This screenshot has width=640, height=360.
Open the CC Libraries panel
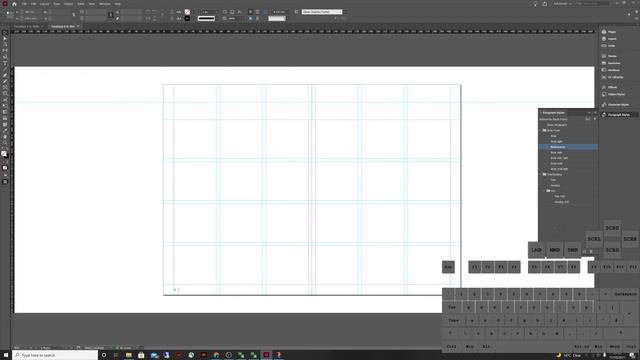[x=612, y=77]
